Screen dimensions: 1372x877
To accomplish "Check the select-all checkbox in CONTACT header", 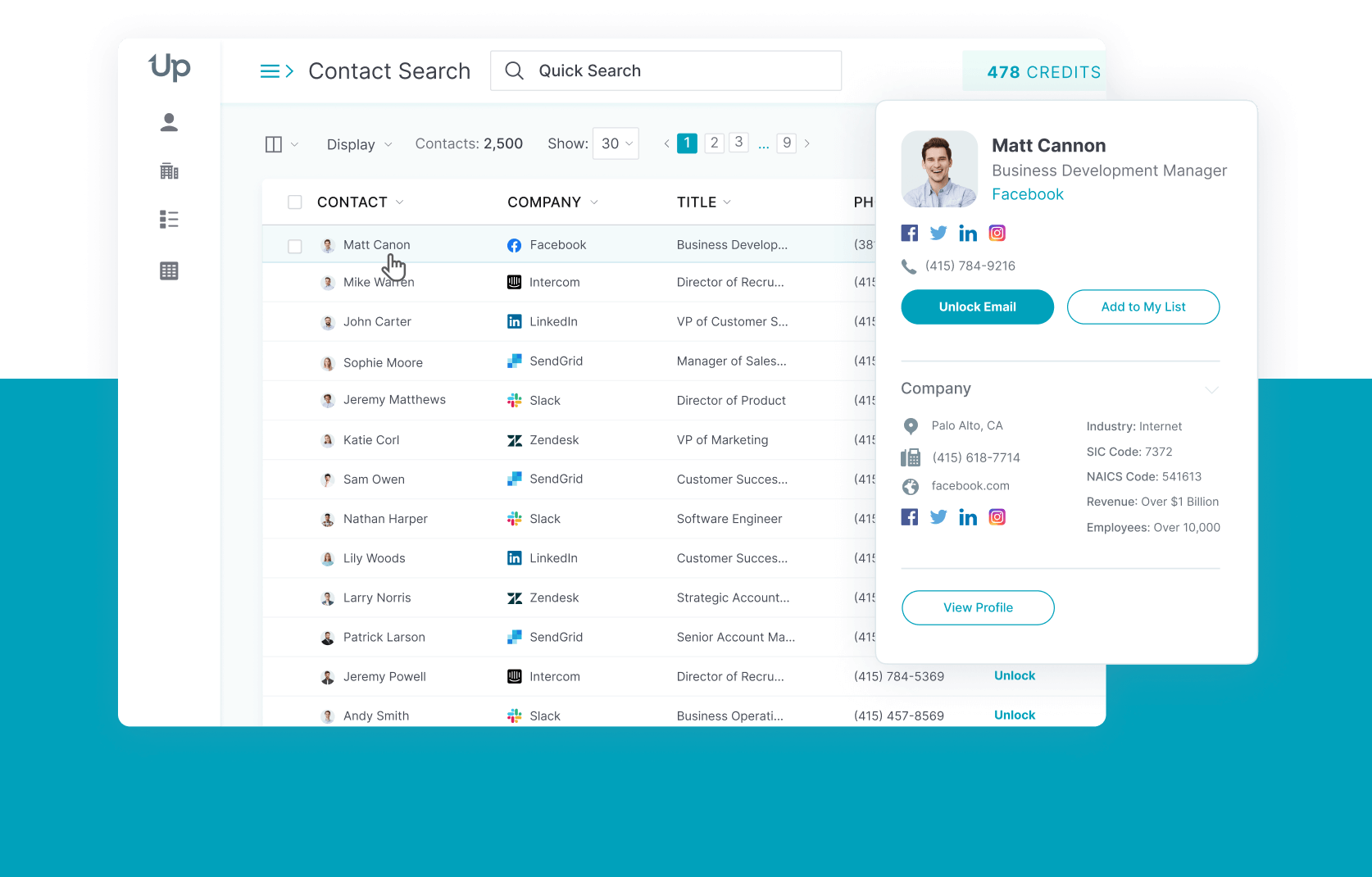I will point(295,202).
